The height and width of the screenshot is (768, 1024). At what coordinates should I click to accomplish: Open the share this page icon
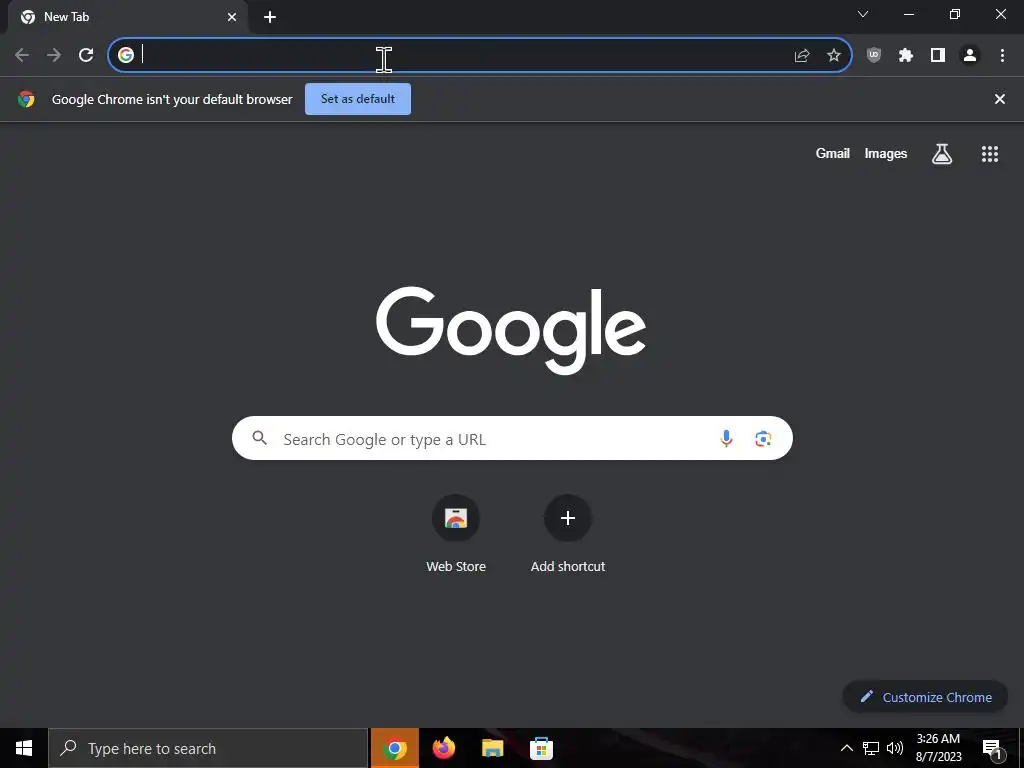[802, 56]
